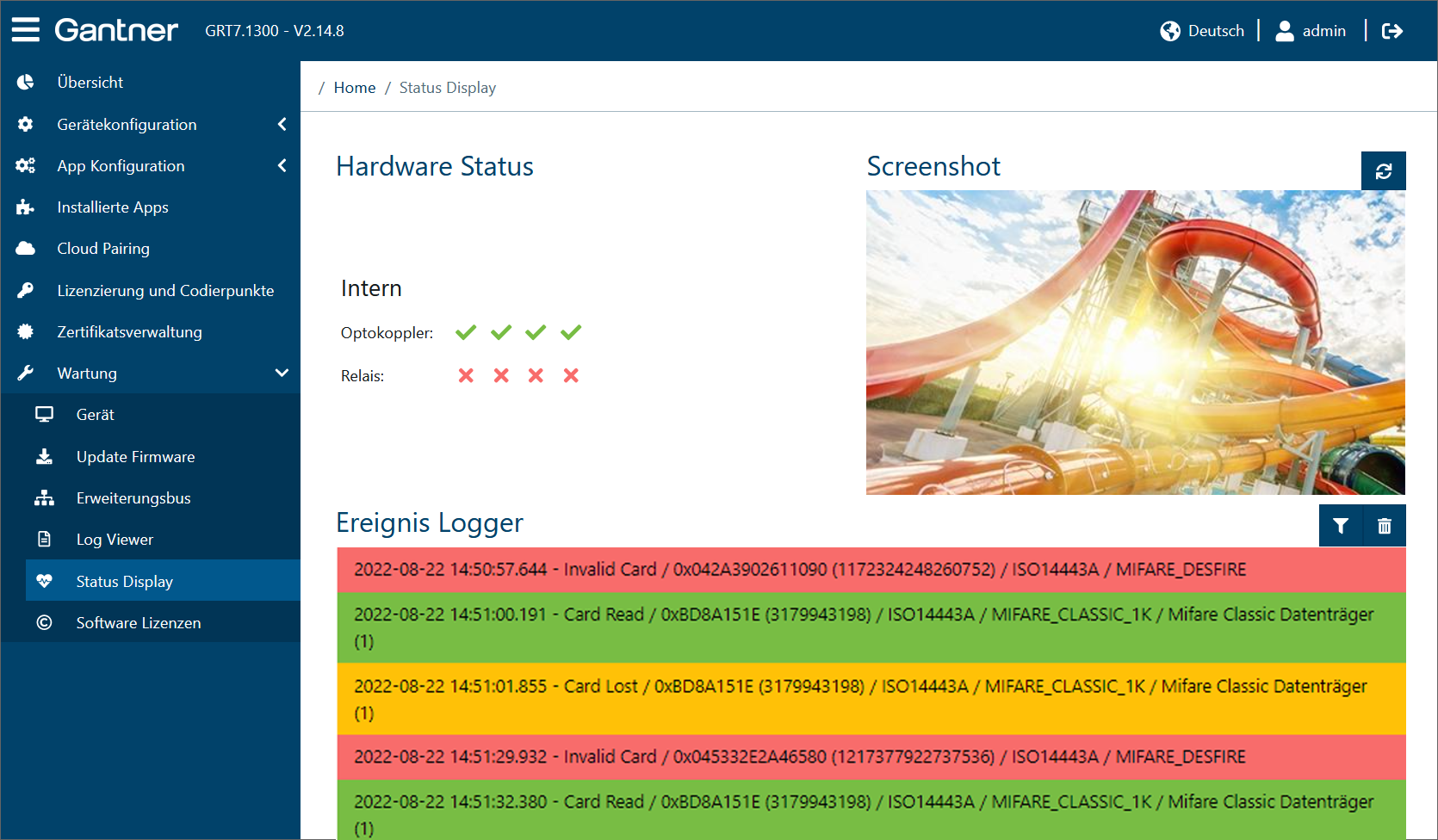
Task: Click the Wartung wrench icon
Action: 26,373
